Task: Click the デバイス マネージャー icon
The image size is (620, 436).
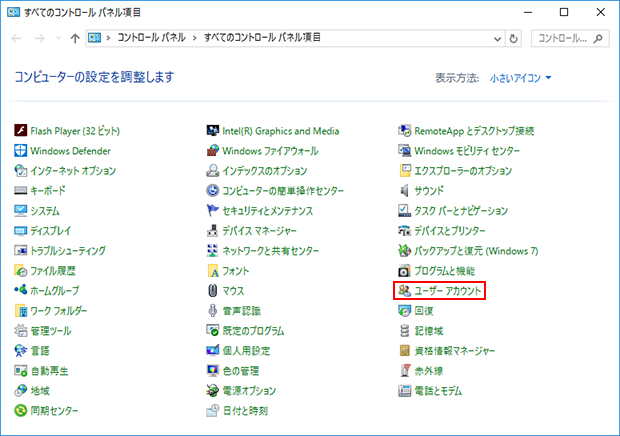Action: 212,230
